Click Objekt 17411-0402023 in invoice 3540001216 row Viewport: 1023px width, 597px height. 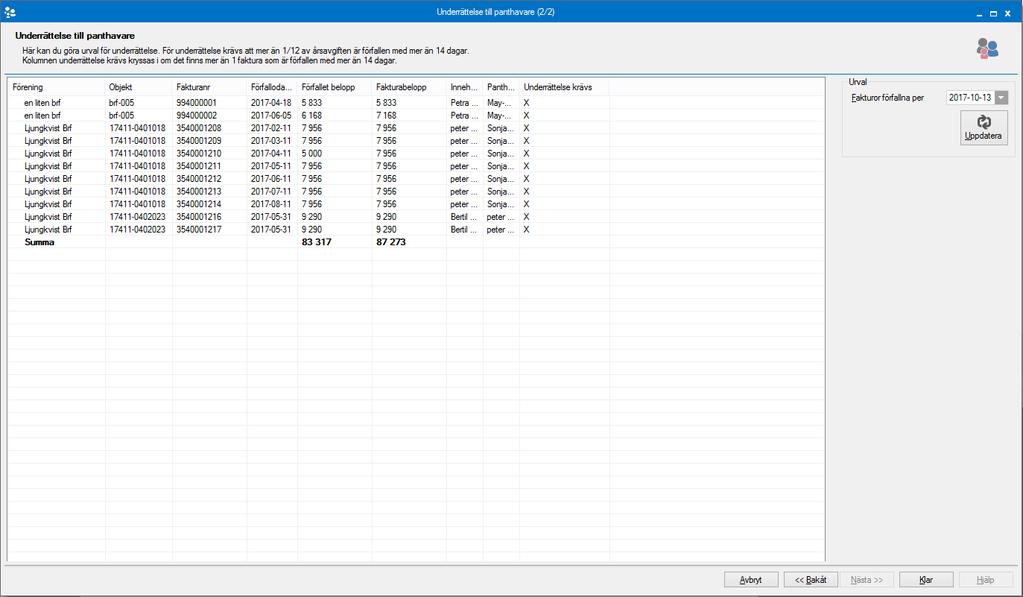(137, 217)
